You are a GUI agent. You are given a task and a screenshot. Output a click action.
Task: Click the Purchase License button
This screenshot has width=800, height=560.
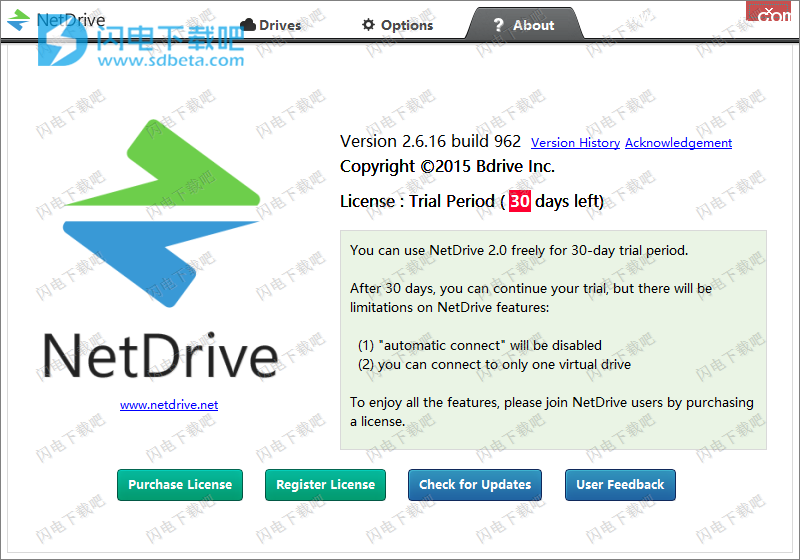coord(180,485)
